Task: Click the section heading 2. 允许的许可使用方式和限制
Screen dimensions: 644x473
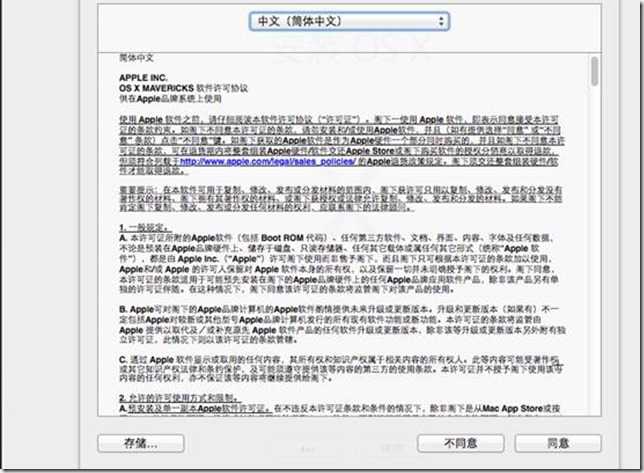Action: point(180,398)
